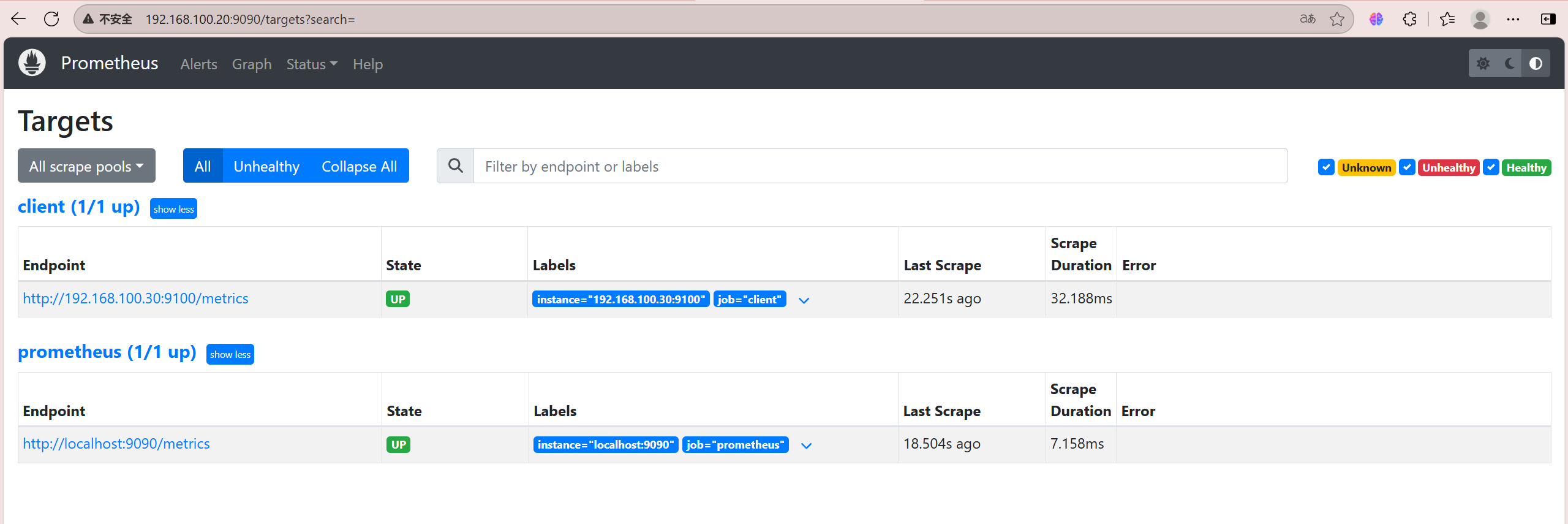
Task: Select the All filter button
Action: click(203, 165)
